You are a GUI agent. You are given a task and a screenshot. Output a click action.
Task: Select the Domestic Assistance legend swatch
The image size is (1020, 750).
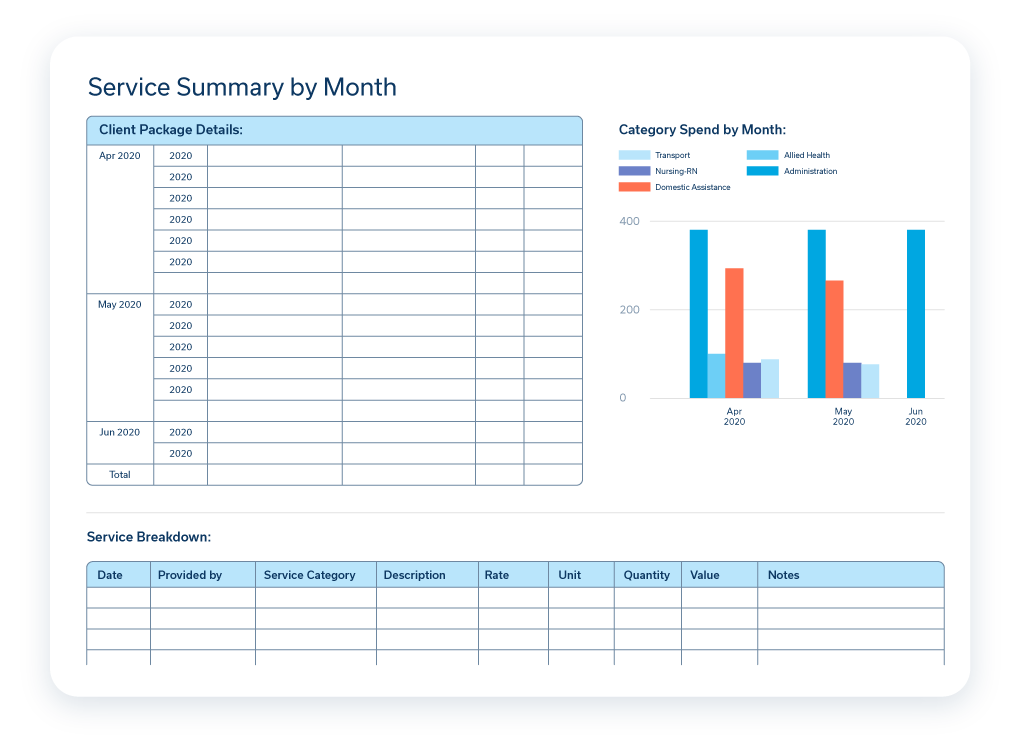click(634, 187)
